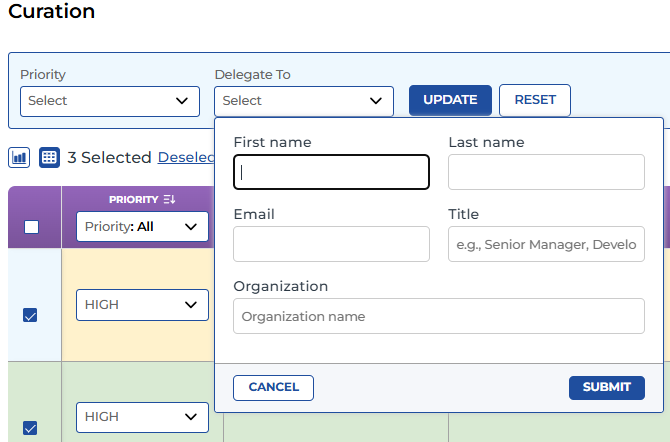Expand the 'Priority: All' filter dropdown
670x442 pixels.
(x=142, y=227)
